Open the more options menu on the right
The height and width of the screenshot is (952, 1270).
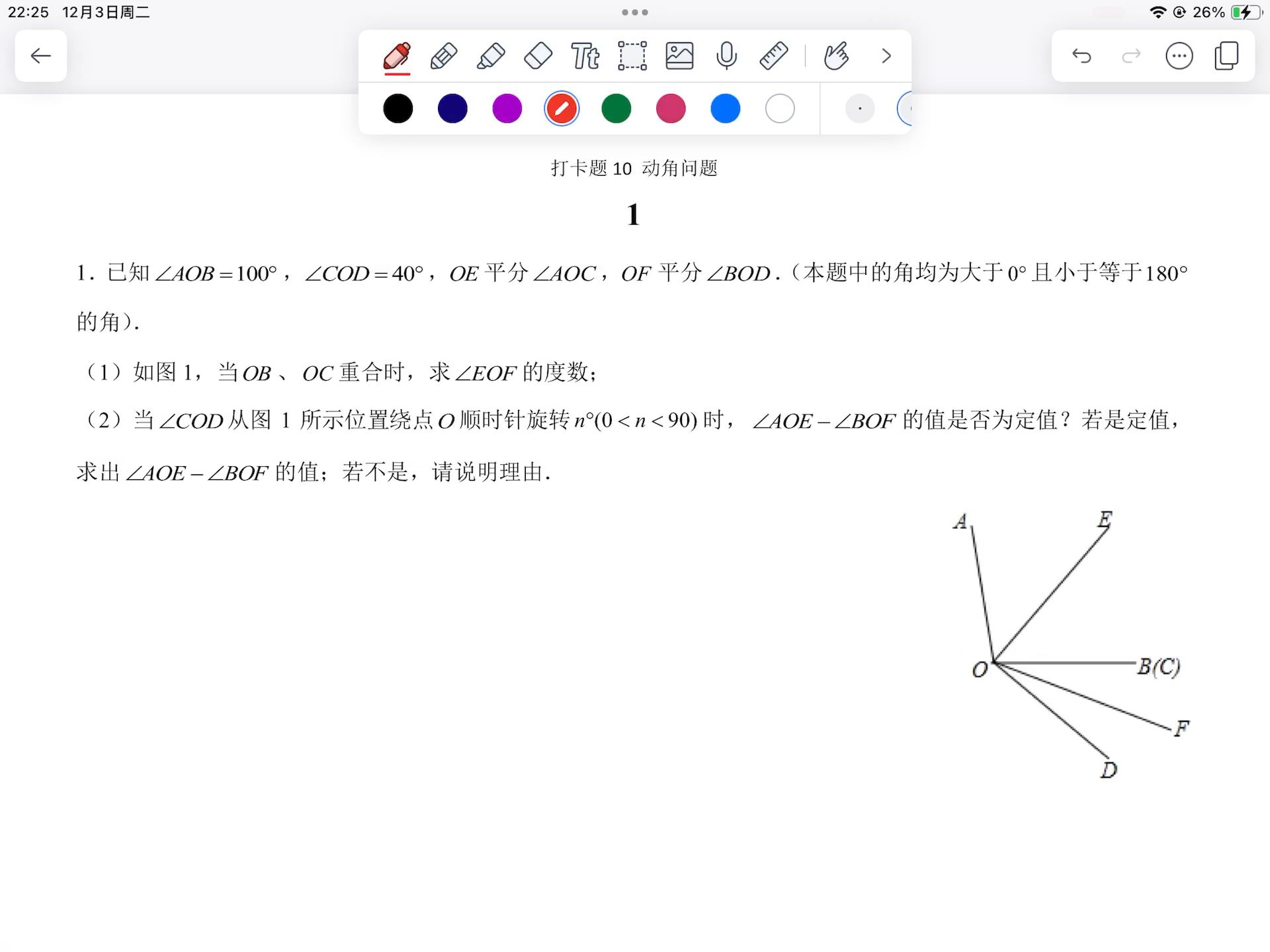1179,56
